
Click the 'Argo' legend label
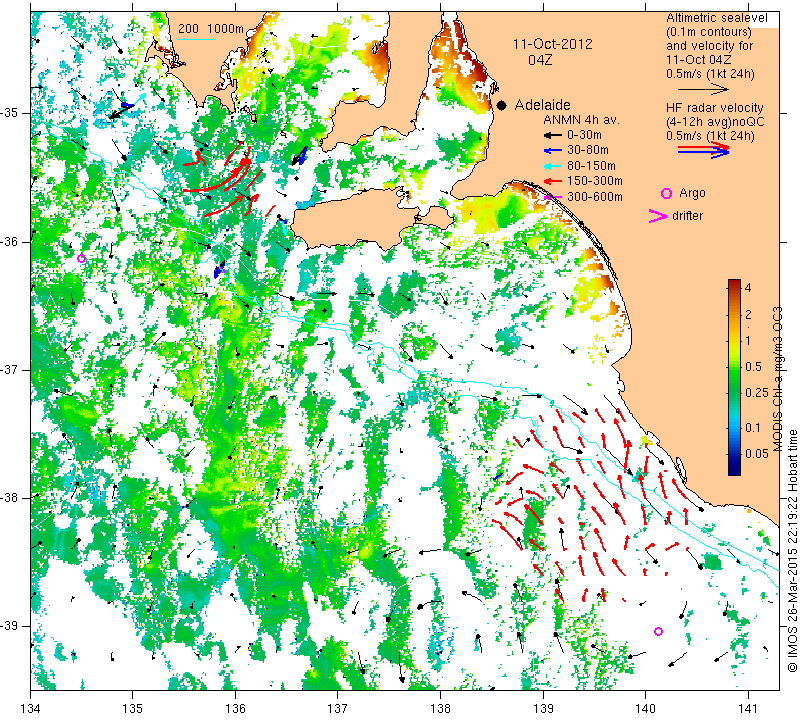tap(692, 193)
